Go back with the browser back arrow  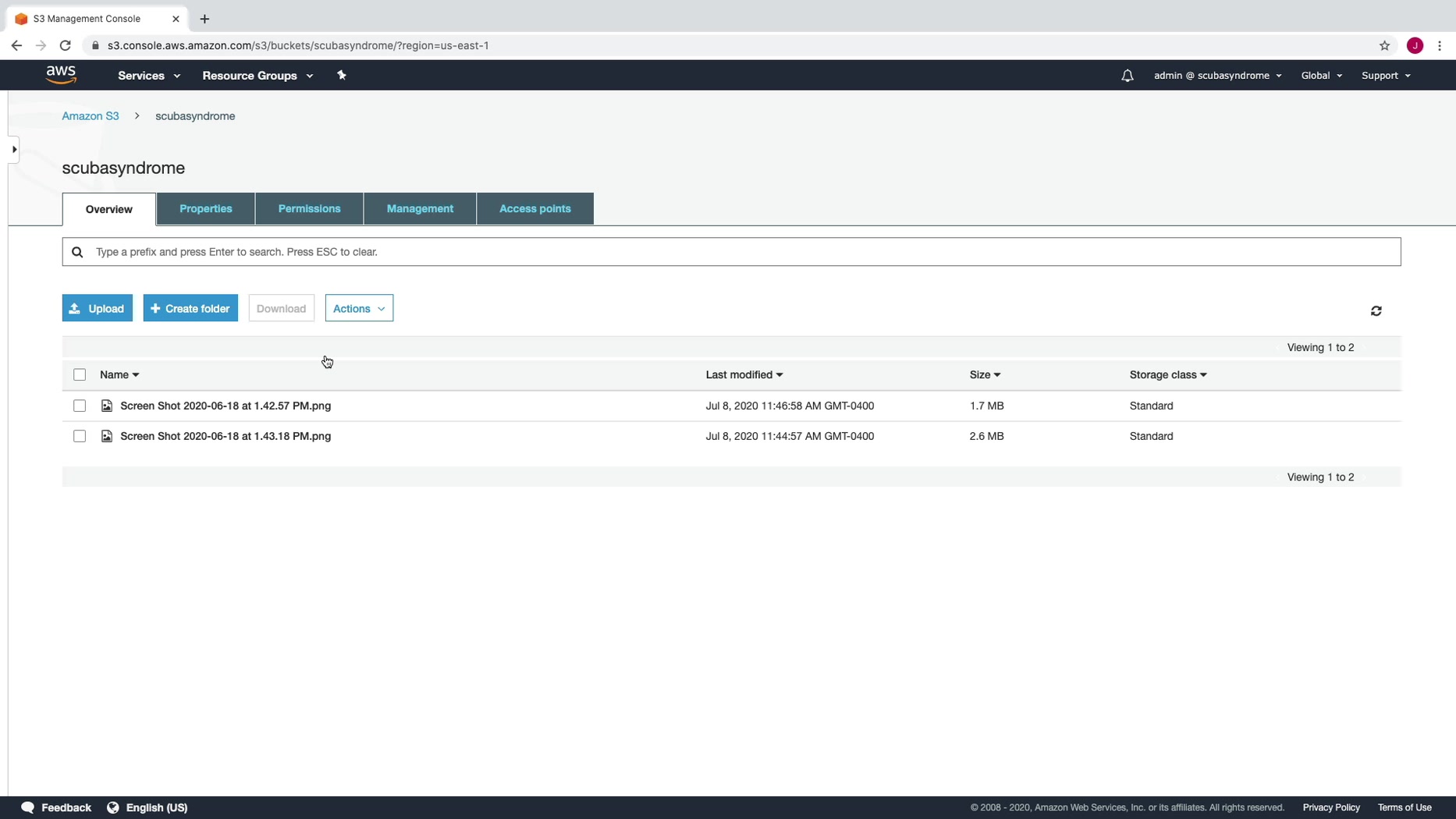click(x=16, y=45)
